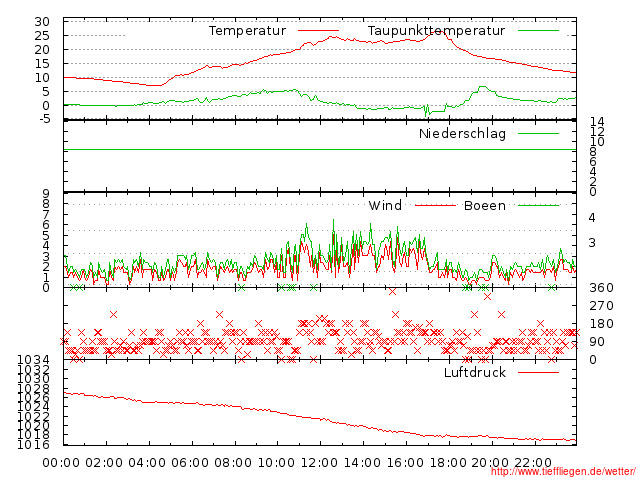Image resolution: width=640 pixels, height=480 pixels.
Task: Click the red Wind legend line
Action: (x=436, y=205)
